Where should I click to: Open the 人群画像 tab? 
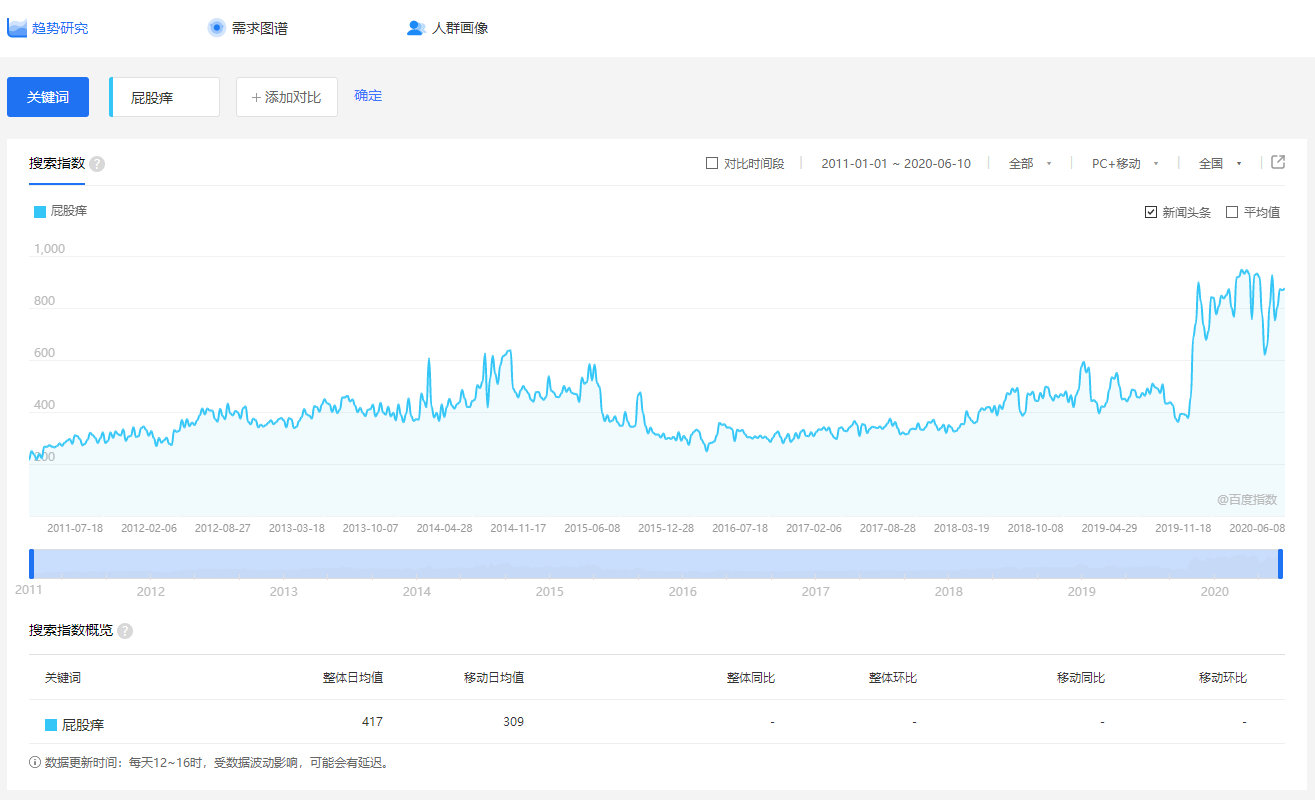click(x=460, y=28)
